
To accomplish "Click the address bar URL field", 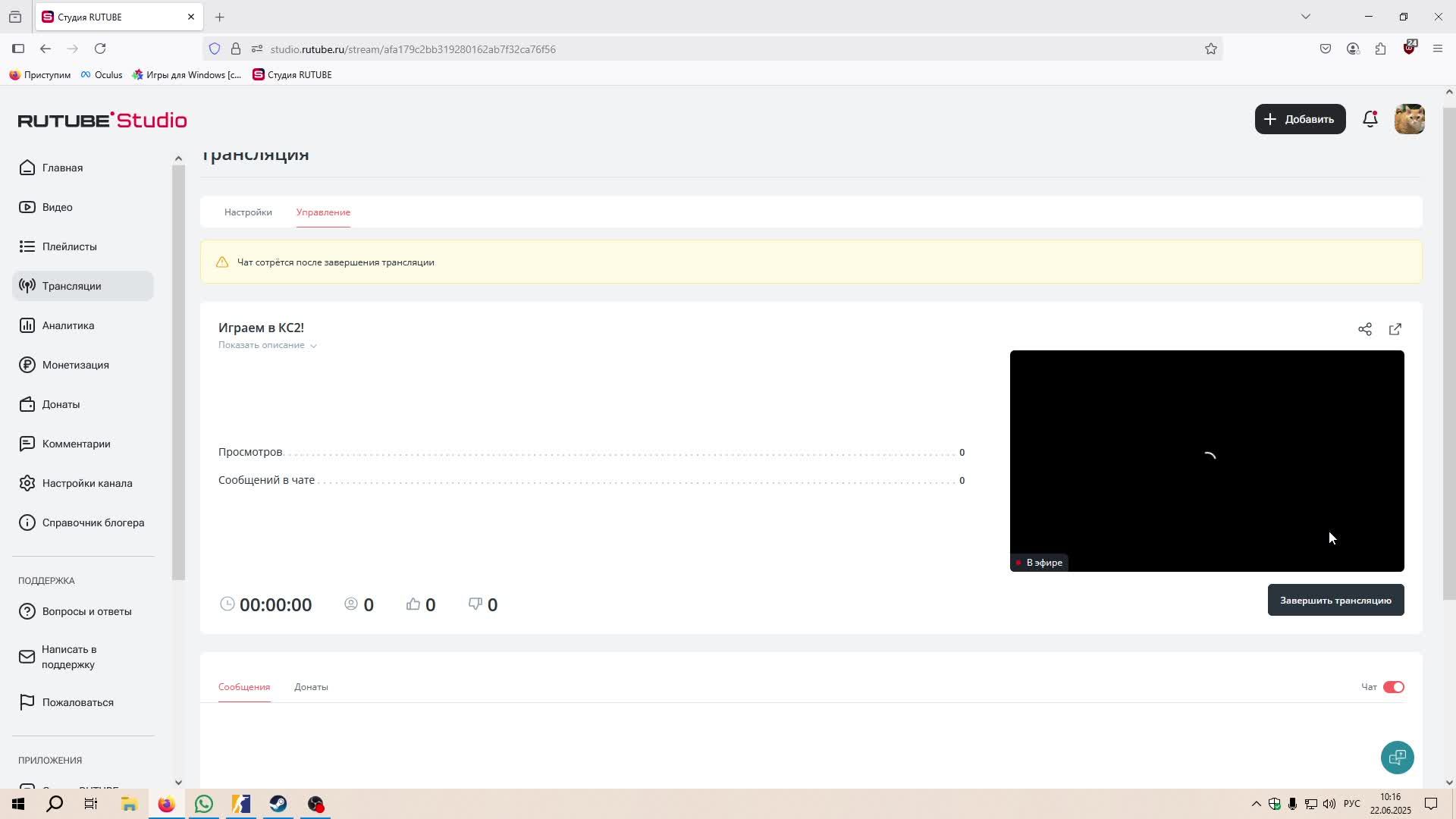I will click(713, 49).
